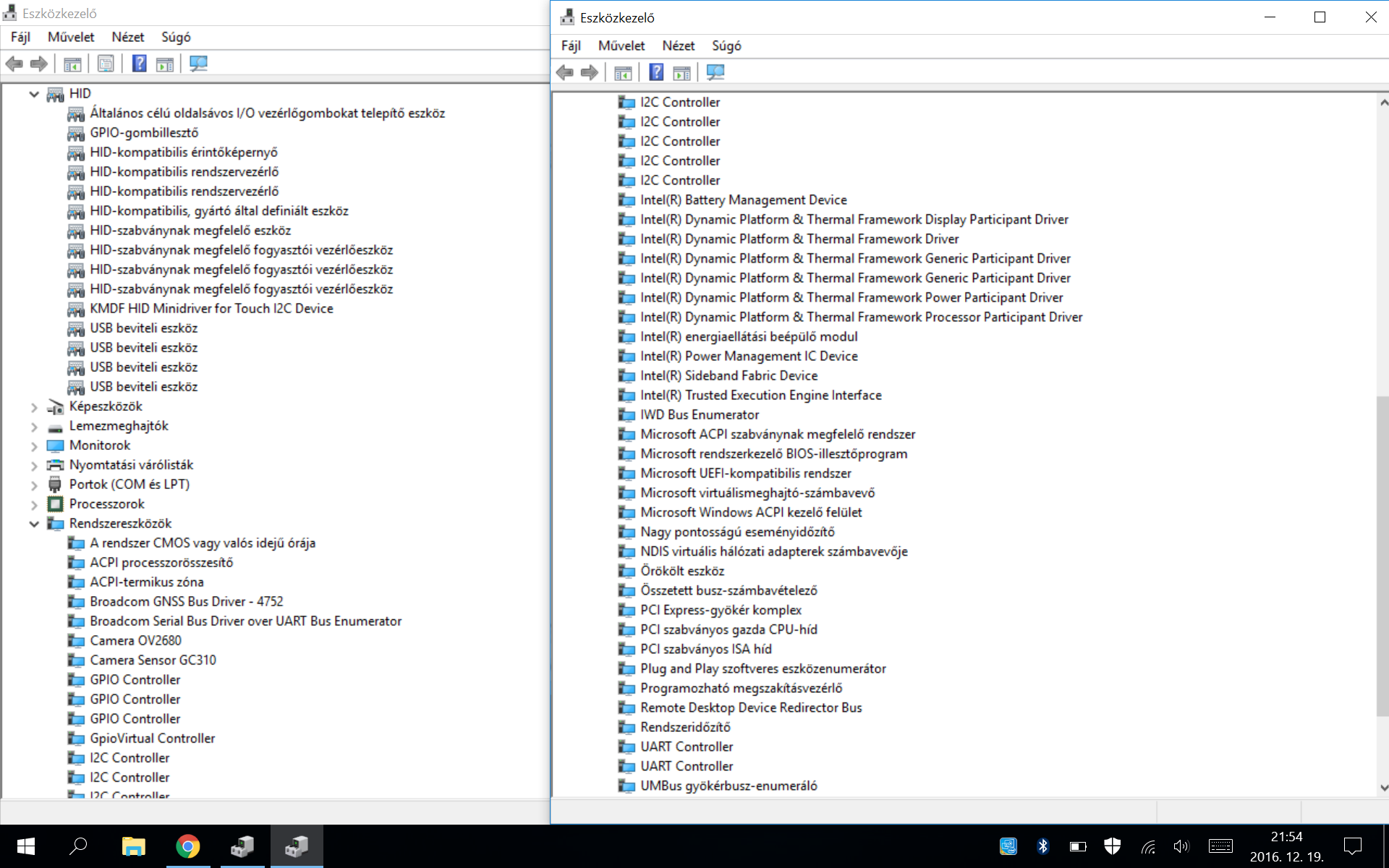Select HID-kompatibilis érintőképernyő device
Screen dimensions: 1389x868
184,152
